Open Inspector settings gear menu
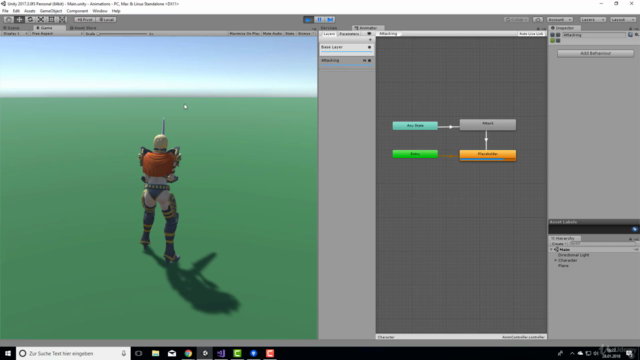640x360 pixels. point(636,35)
